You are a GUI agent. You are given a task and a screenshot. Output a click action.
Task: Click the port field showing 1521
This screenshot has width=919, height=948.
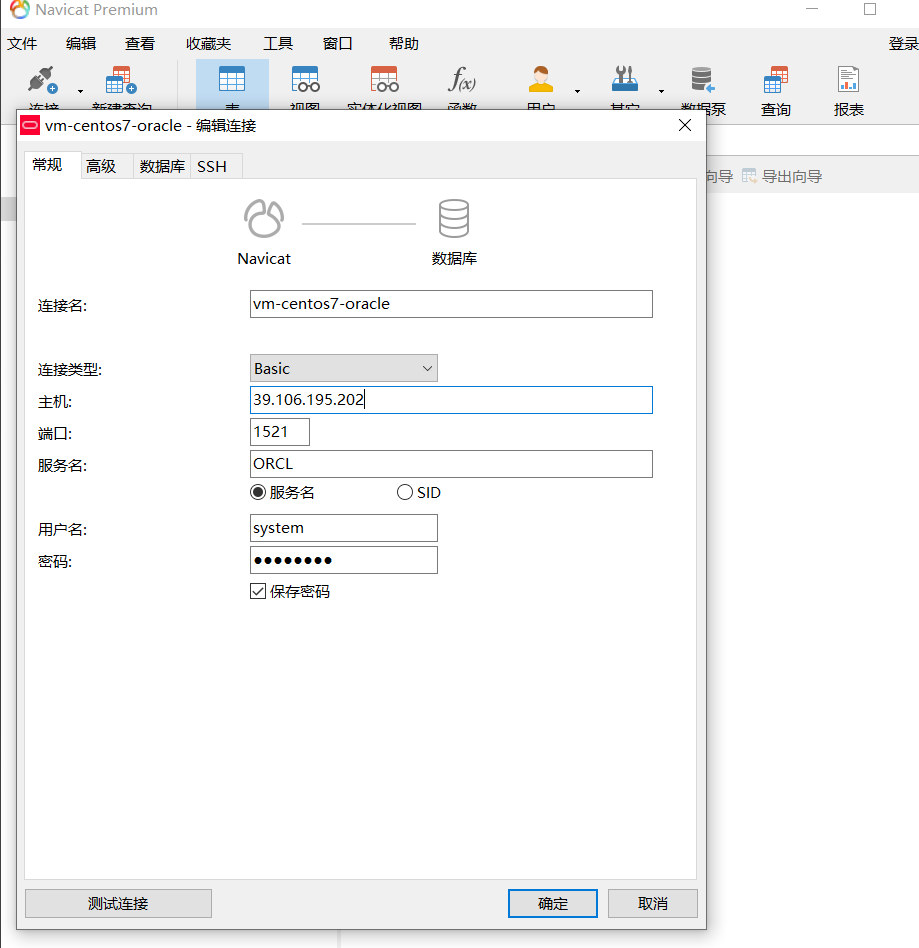[x=280, y=432]
